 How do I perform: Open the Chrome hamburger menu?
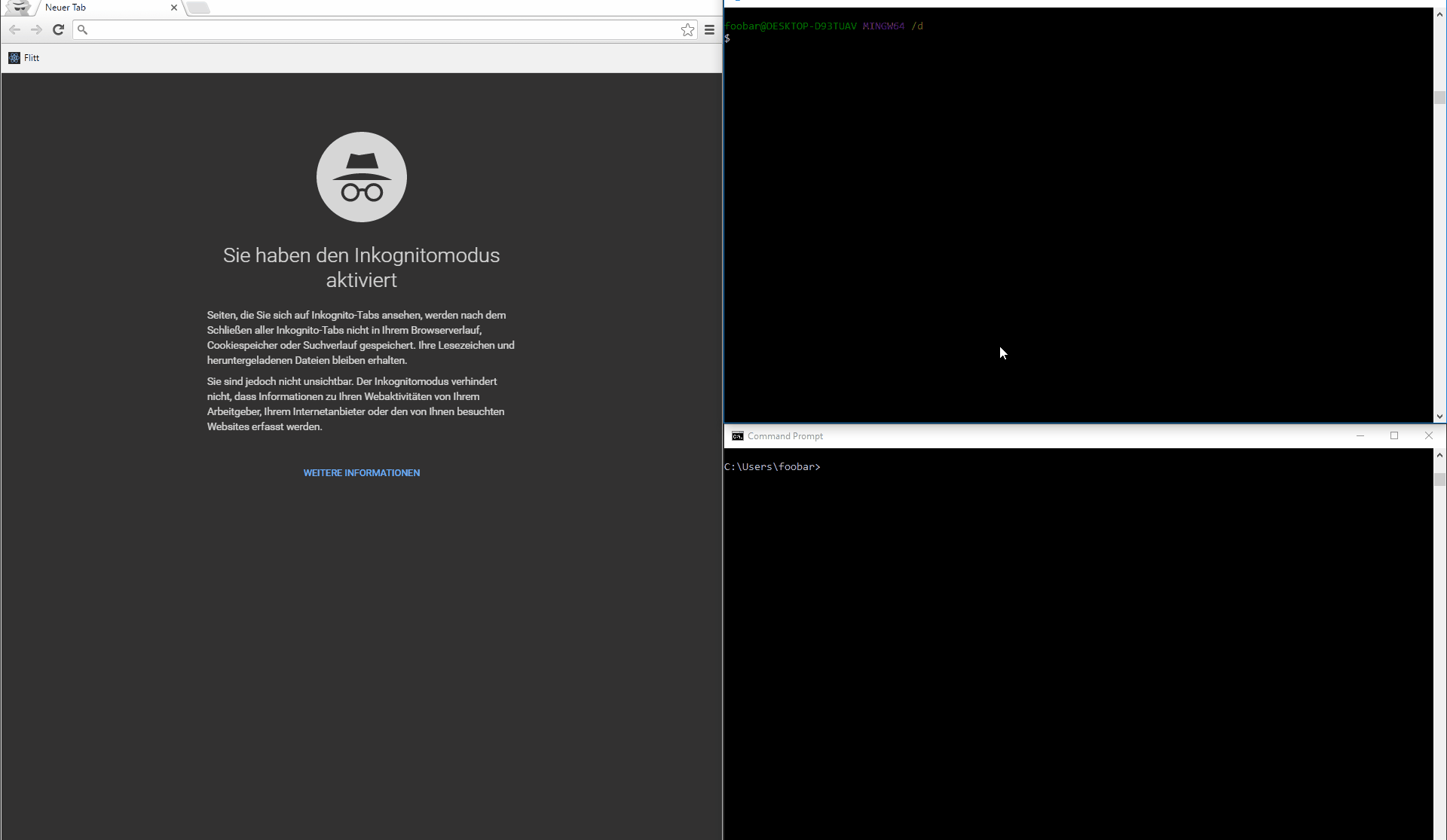[709, 30]
